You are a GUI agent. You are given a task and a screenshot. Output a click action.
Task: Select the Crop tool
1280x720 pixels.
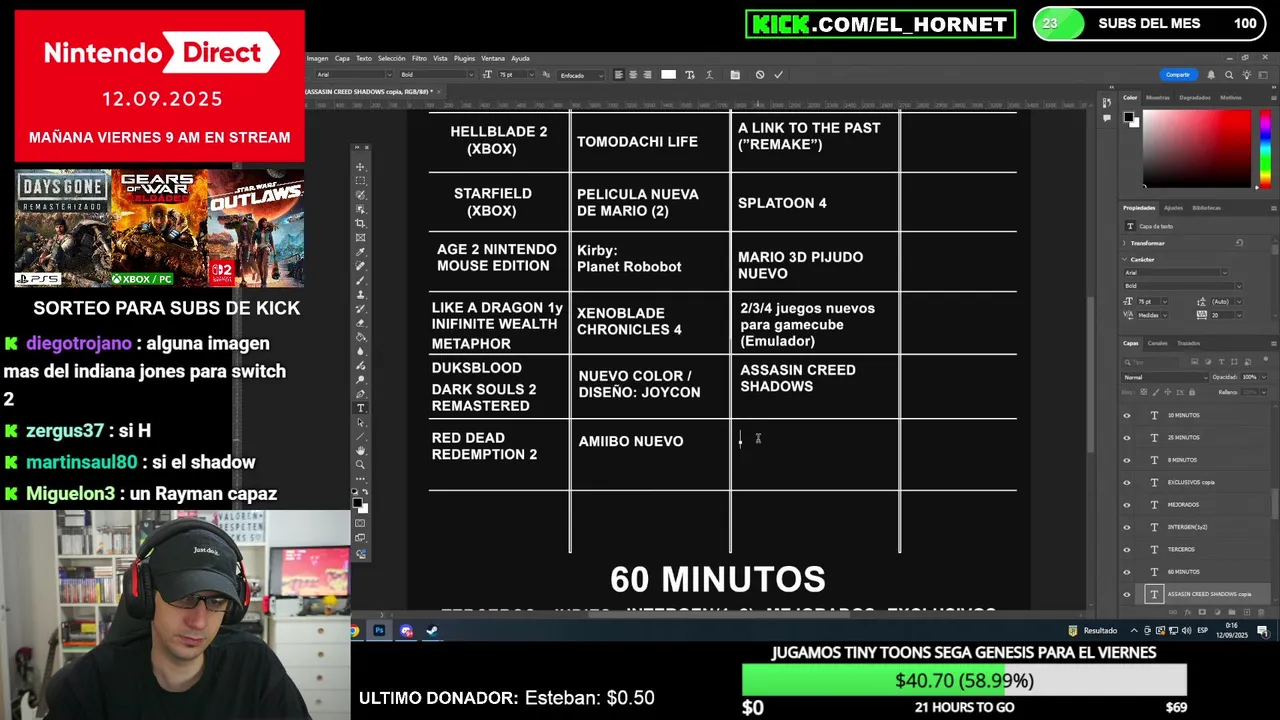360,223
